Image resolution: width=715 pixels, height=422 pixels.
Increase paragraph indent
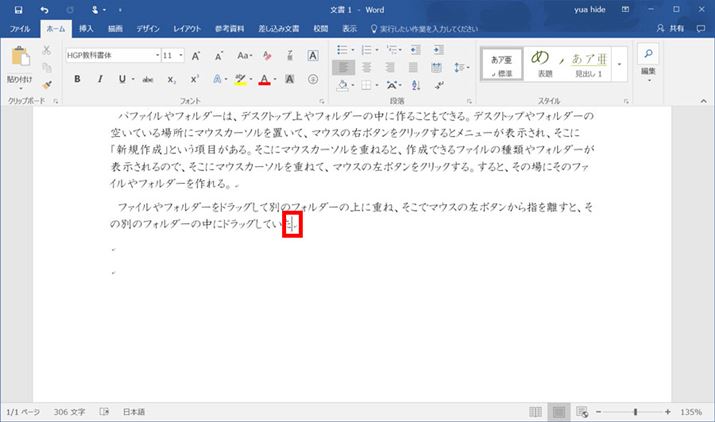click(x=438, y=50)
